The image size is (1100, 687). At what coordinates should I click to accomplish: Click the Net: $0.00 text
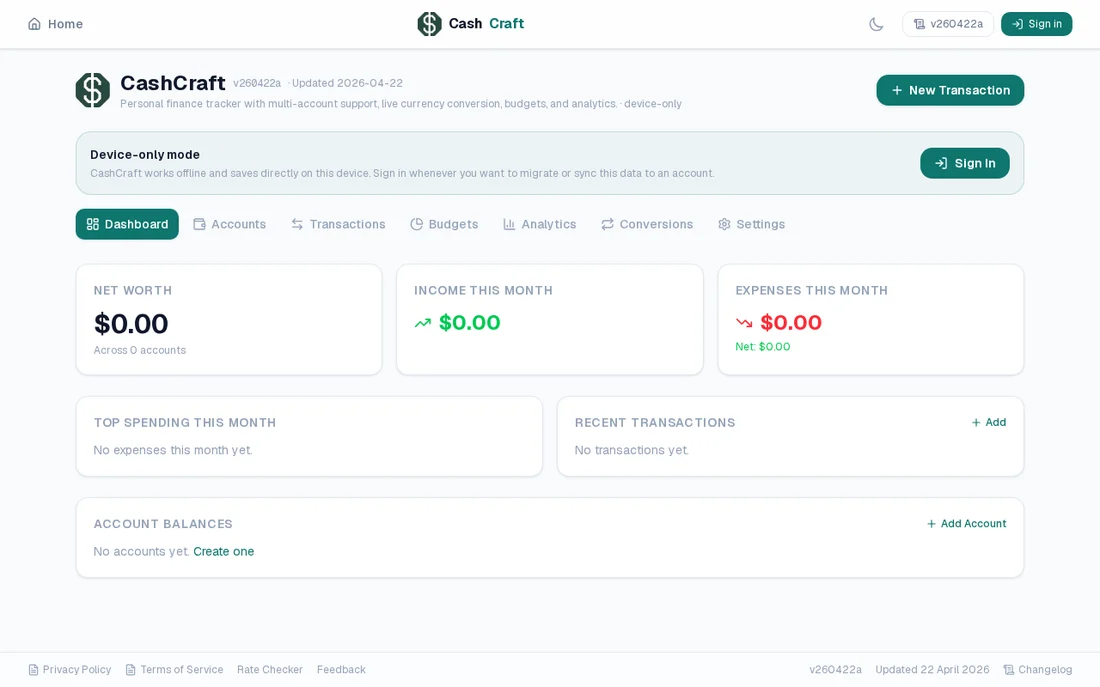pyautogui.click(x=763, y=347)
